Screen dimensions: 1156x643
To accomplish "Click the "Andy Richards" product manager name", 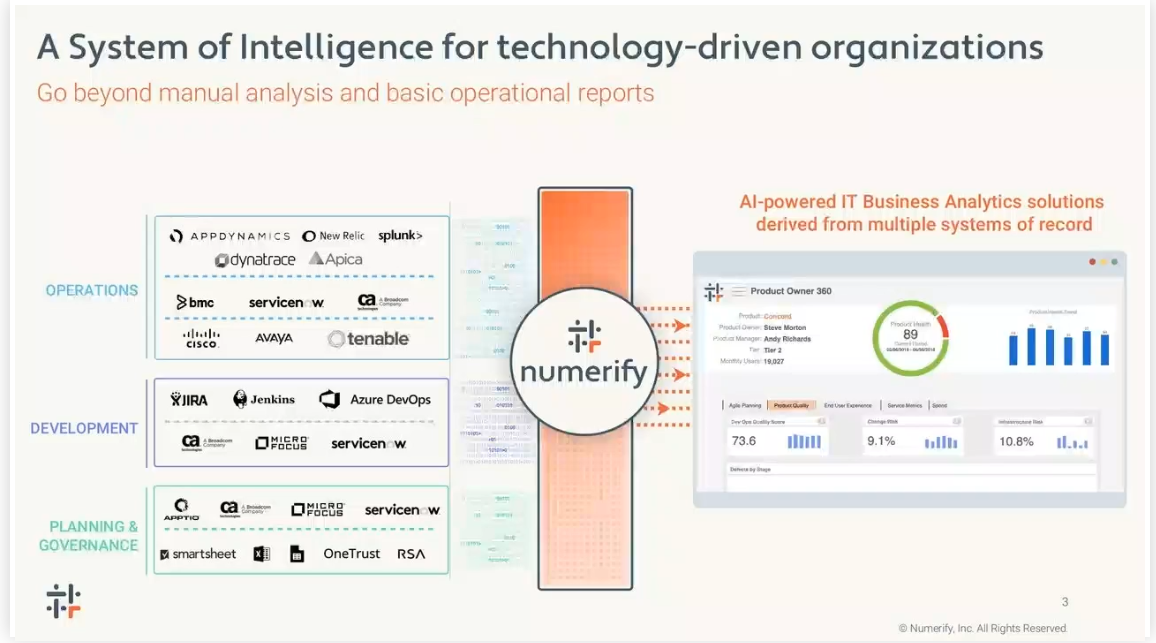I will coord(787,339).
